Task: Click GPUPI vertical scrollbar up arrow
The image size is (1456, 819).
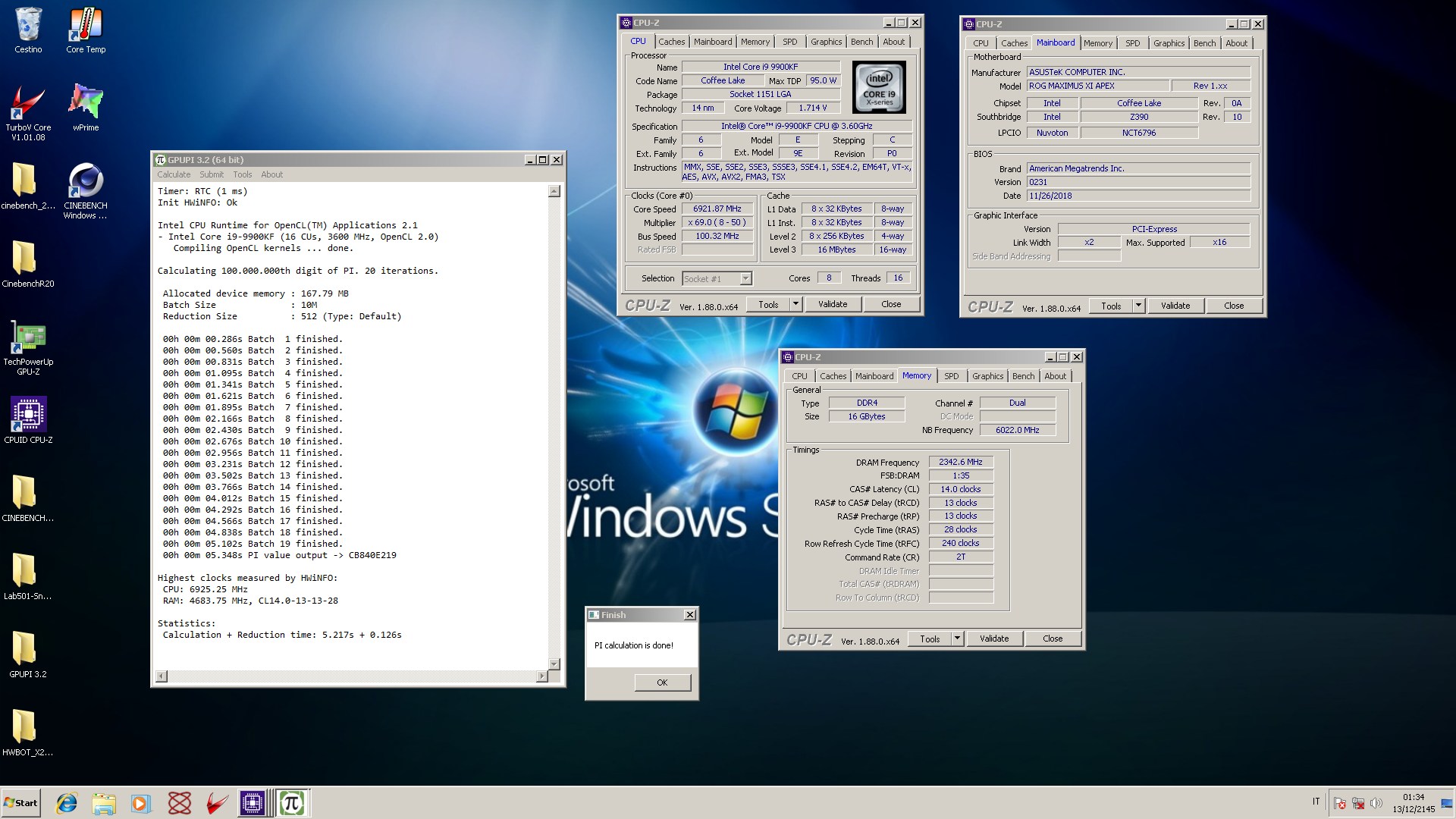Action: pos(554,191)
